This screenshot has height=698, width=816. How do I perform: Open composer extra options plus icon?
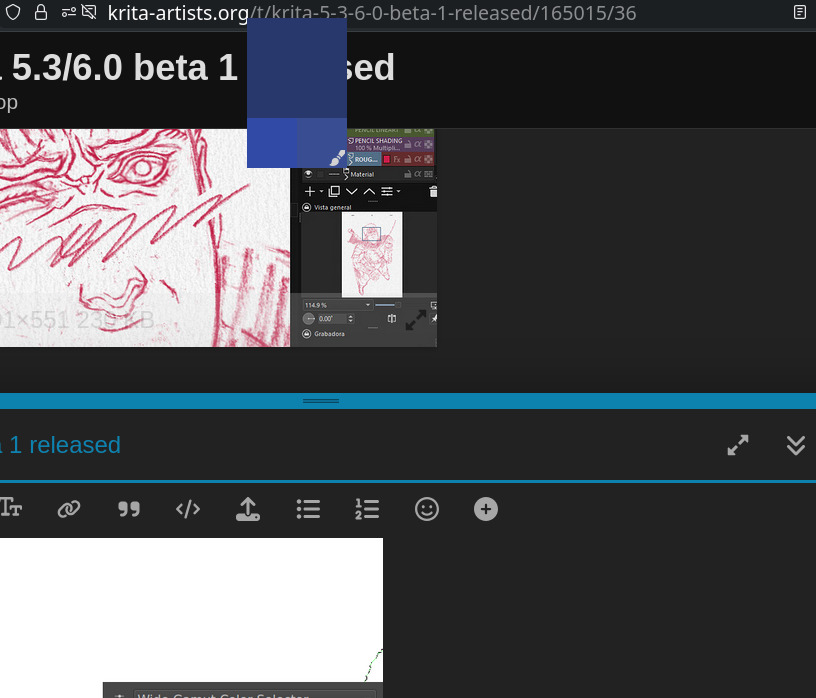tap(486, 509)
